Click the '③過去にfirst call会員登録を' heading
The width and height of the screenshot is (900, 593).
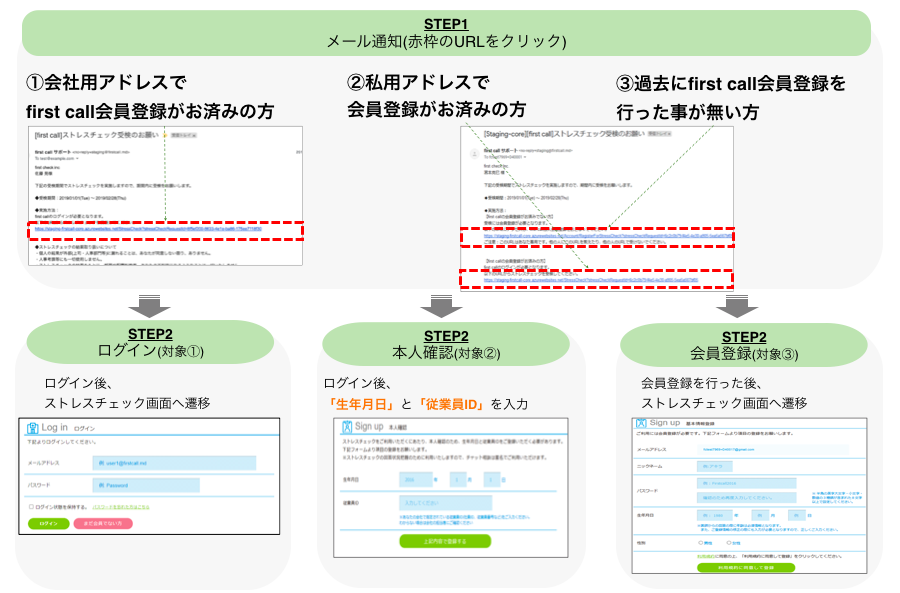point(731,84)
